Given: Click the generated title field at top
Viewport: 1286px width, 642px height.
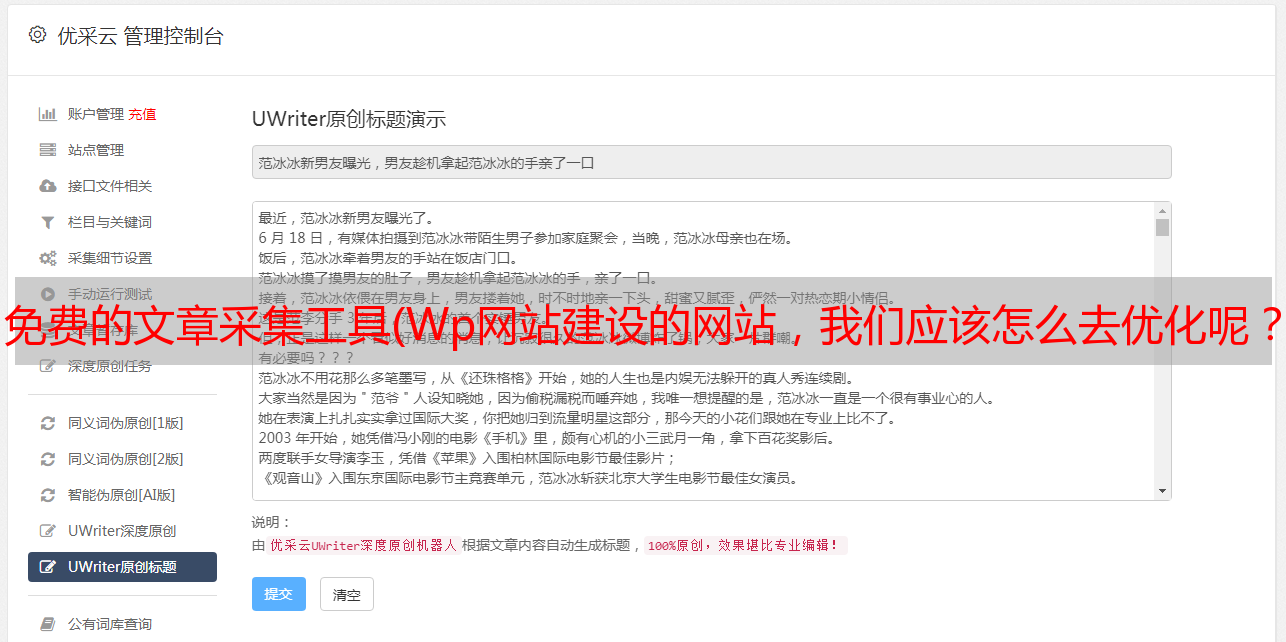Looking at the screenshot, I should (x=711, y=162).
